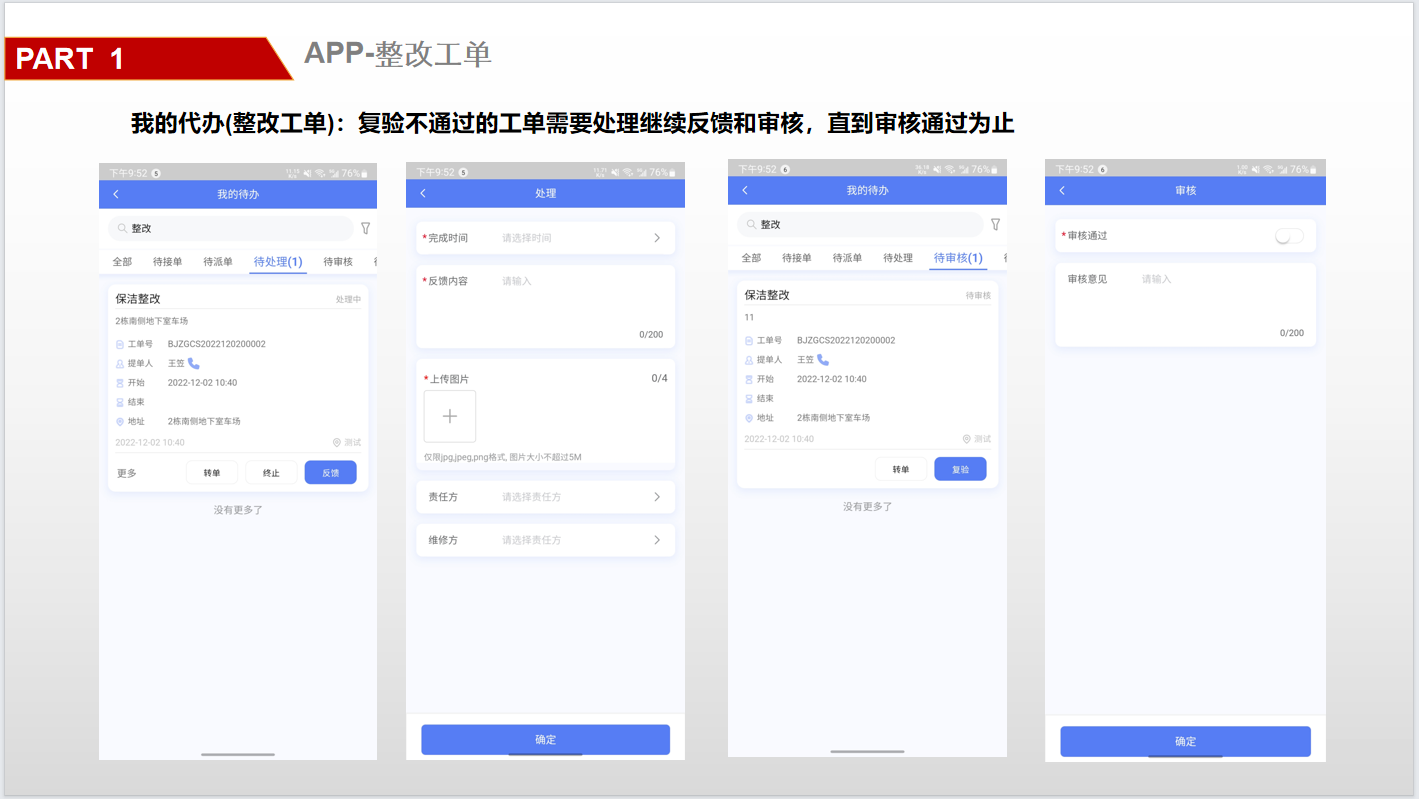Tap back arrow on 处理 screen

pos(423,193)
